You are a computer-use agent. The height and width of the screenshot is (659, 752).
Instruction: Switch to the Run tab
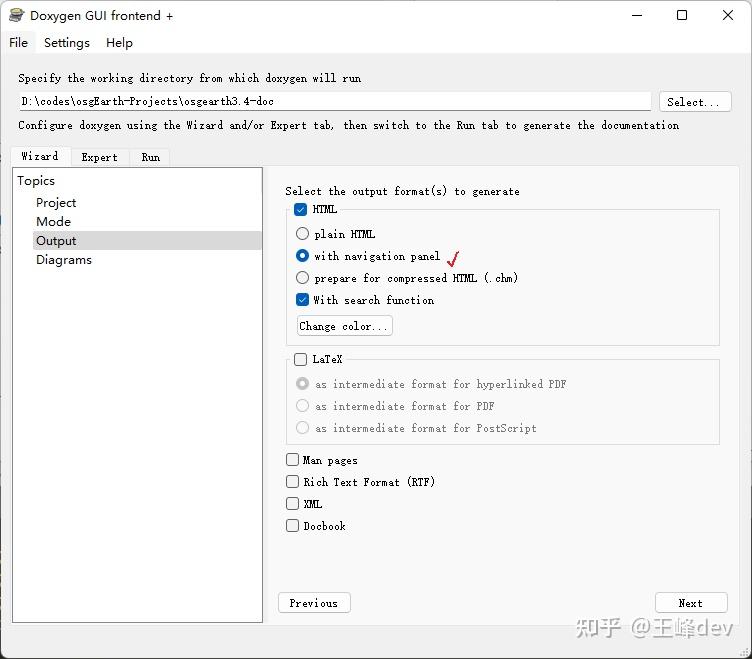pyautogui.click(x=150, y=157)
